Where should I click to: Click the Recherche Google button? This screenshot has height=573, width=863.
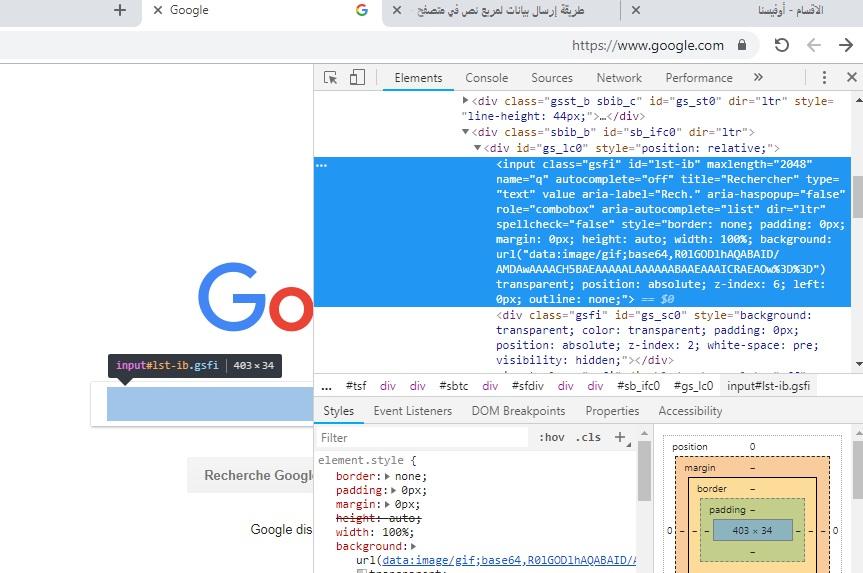[x=251, y=475]
